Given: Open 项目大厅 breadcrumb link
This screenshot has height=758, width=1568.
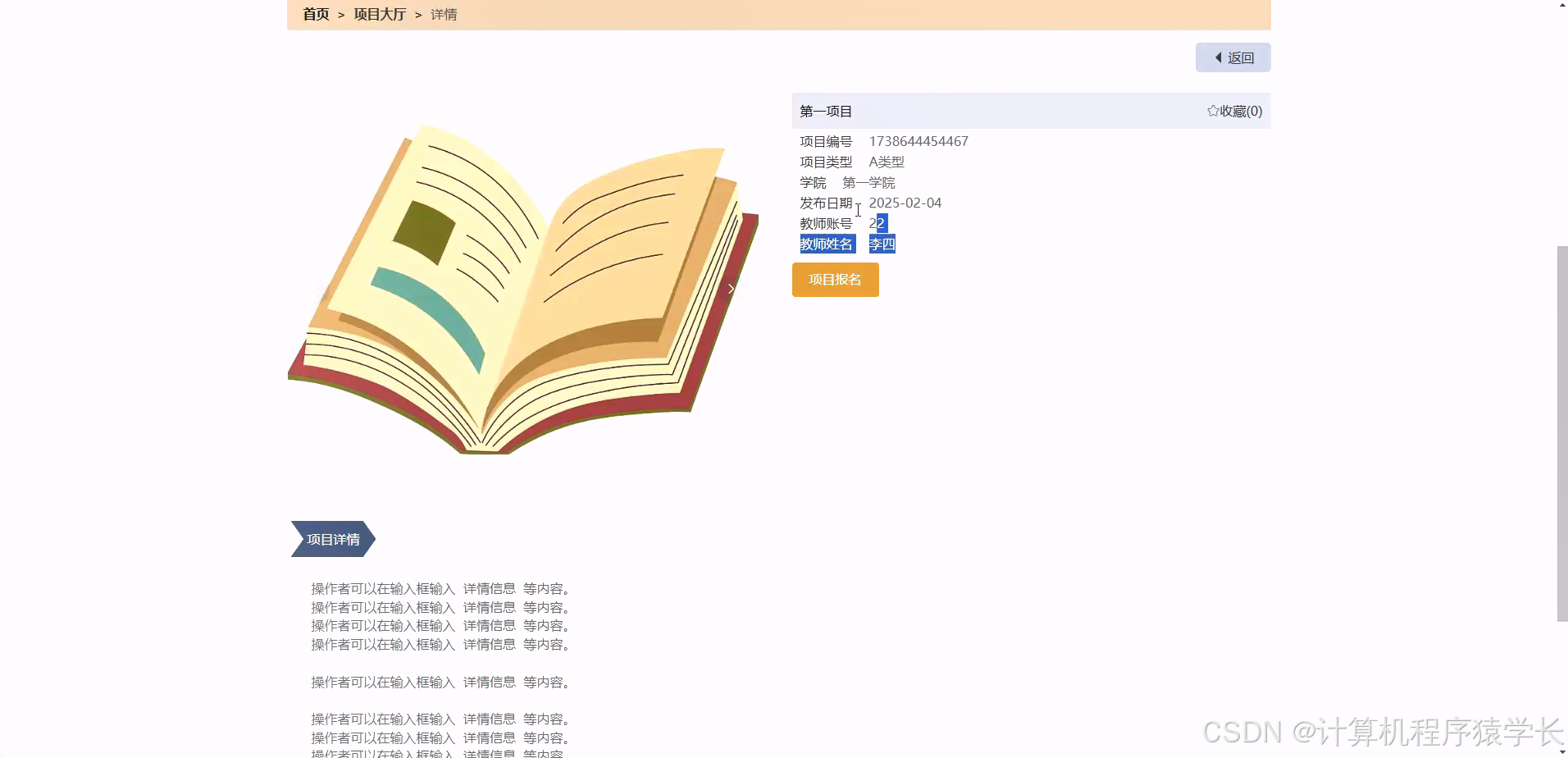Looking at the screenshot, I should tap(380, 14).
